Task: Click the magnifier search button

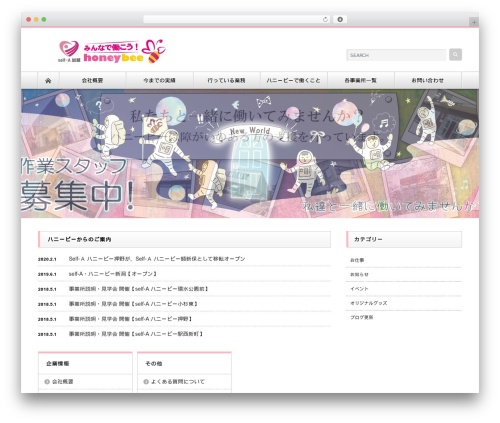Action: 455,55
